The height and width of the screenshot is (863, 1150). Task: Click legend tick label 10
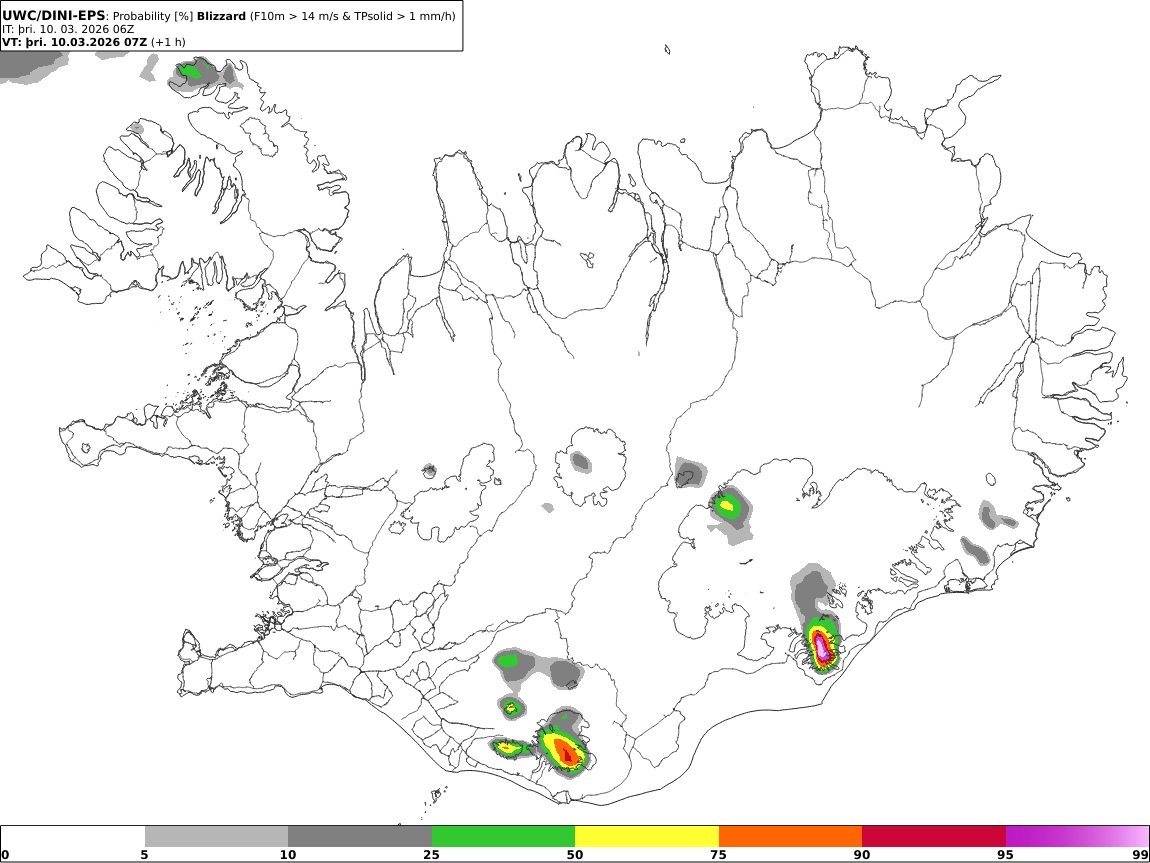288,854
